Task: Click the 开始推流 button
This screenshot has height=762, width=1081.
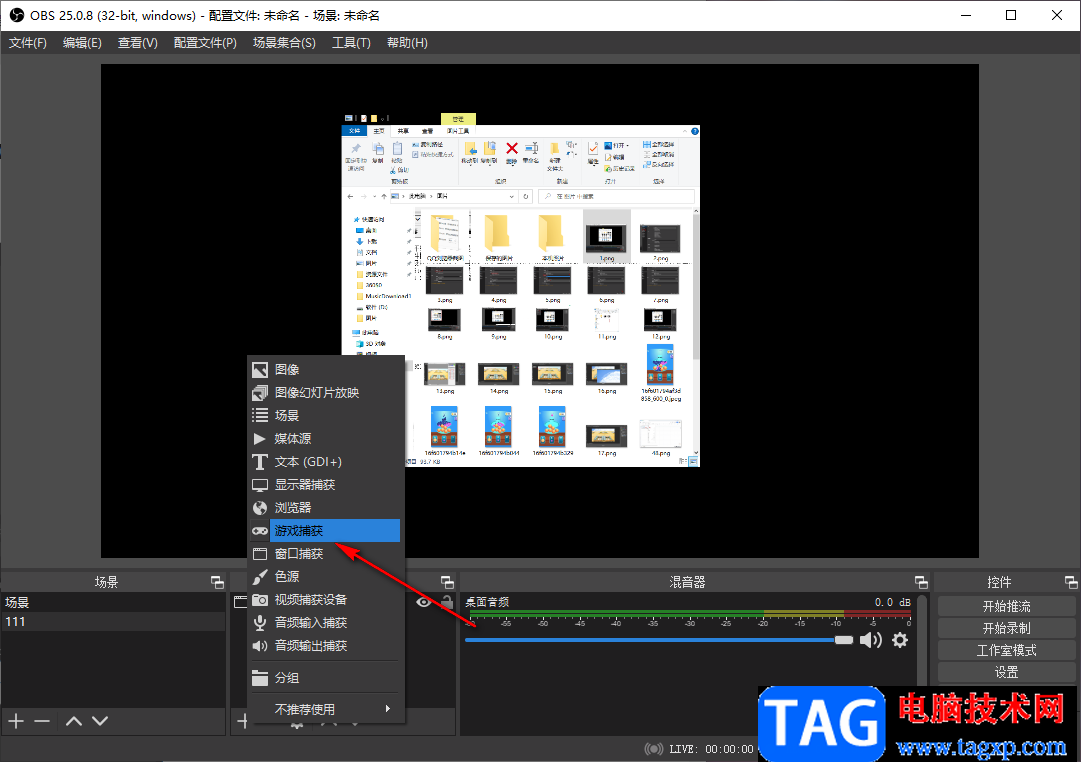Action: (x=1006, y=606)
